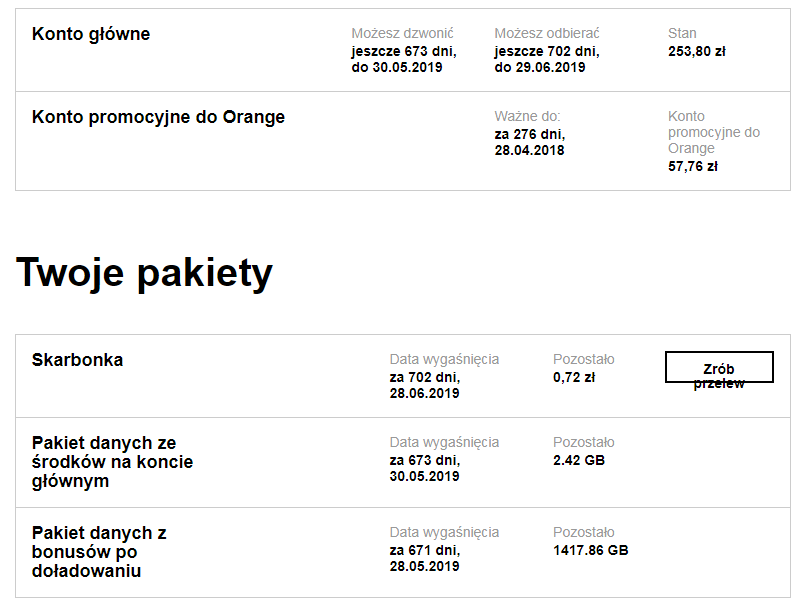Click the main account balance 253,80 zł
804x607 pixels.
tap(696, 51)
